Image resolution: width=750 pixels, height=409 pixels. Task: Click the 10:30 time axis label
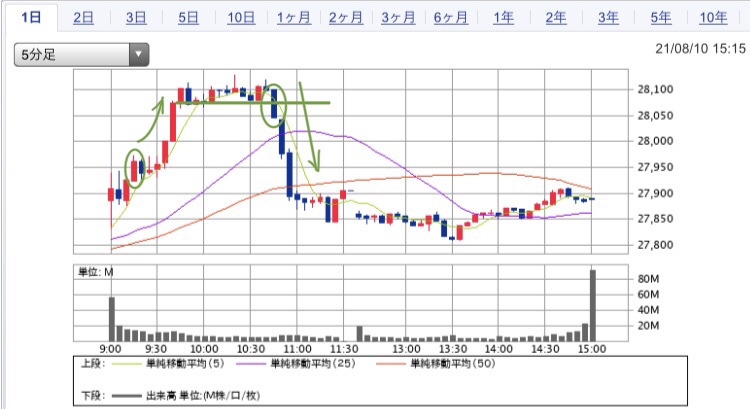(251, 349)
